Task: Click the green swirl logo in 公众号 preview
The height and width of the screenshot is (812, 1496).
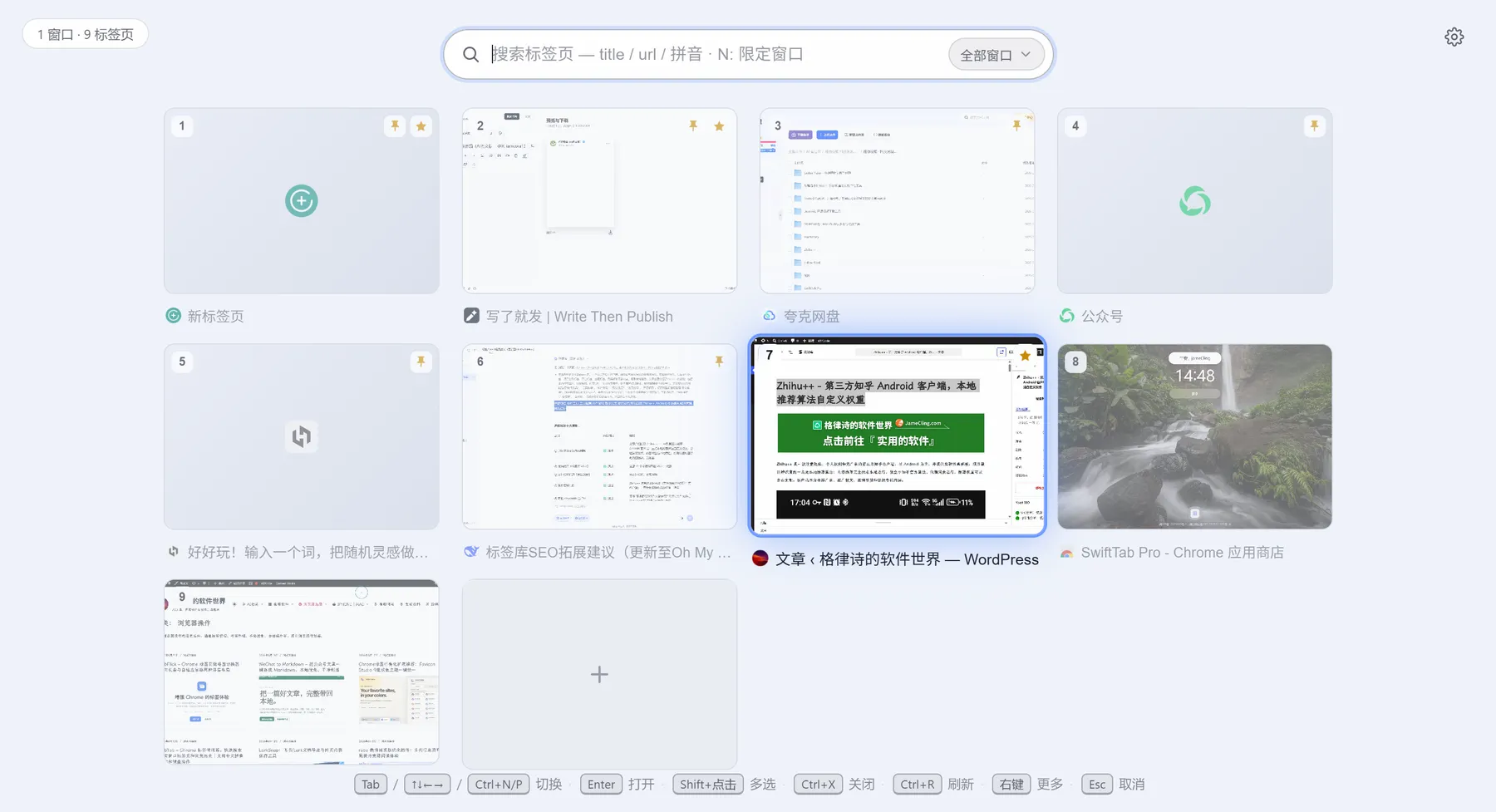Action: click(x=1195, y=201)
